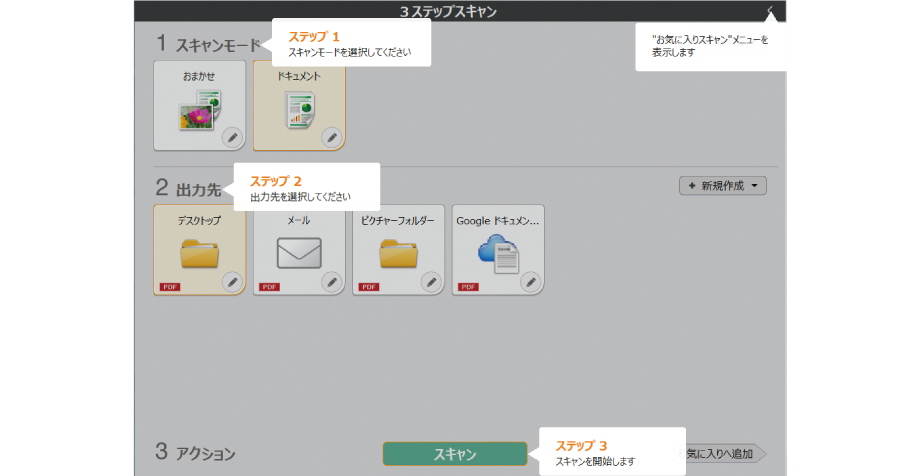Expand the 新規作成 dropdown
Viewport: 920px width, 476px height.
[x=722, y=185]
